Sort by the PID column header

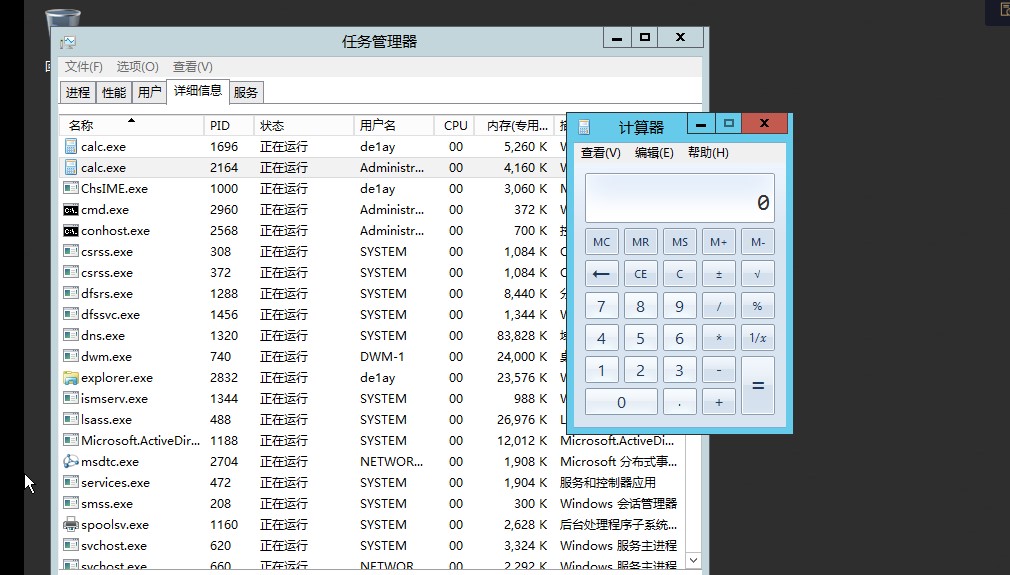pos(229,125)
